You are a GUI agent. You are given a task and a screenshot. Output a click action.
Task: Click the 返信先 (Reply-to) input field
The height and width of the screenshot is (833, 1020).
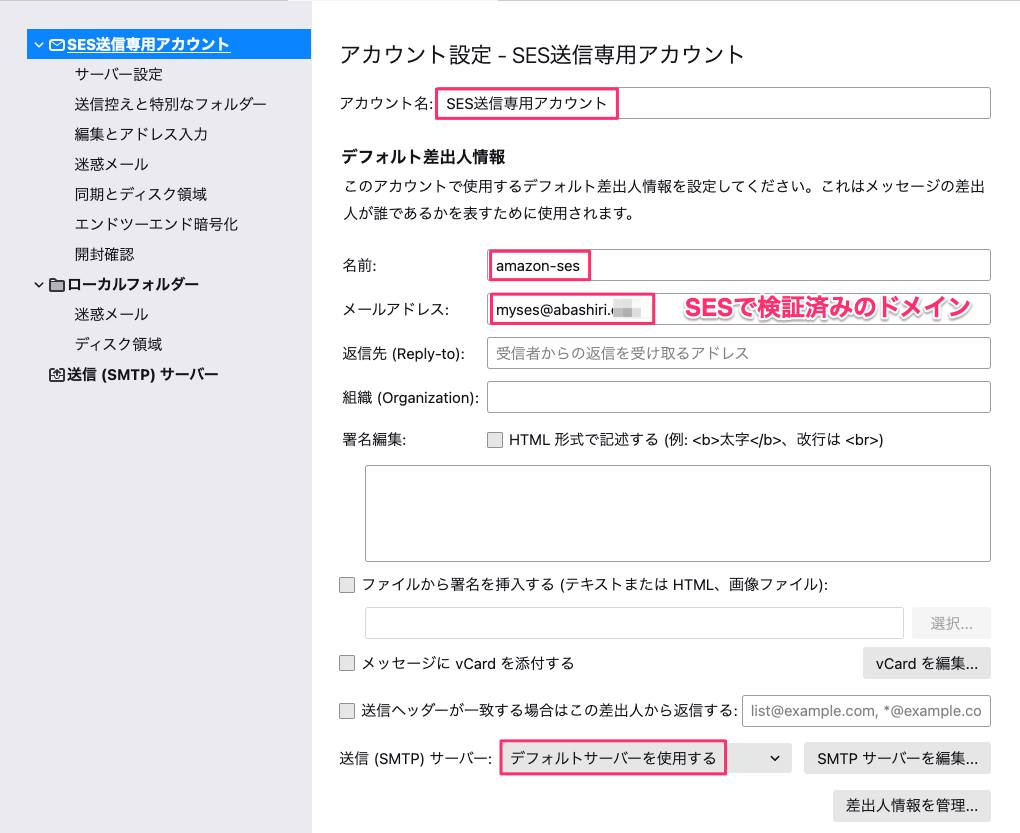point(738,353)
